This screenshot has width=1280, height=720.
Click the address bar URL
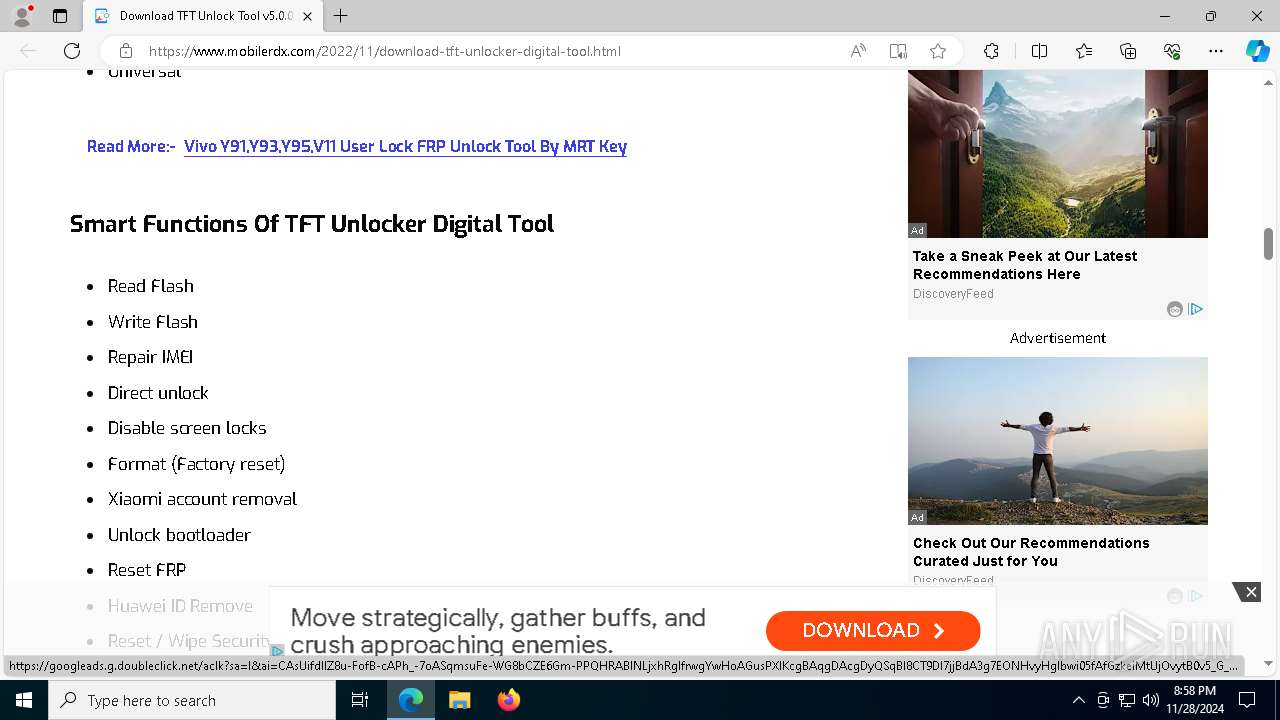(x=385, y=51)
